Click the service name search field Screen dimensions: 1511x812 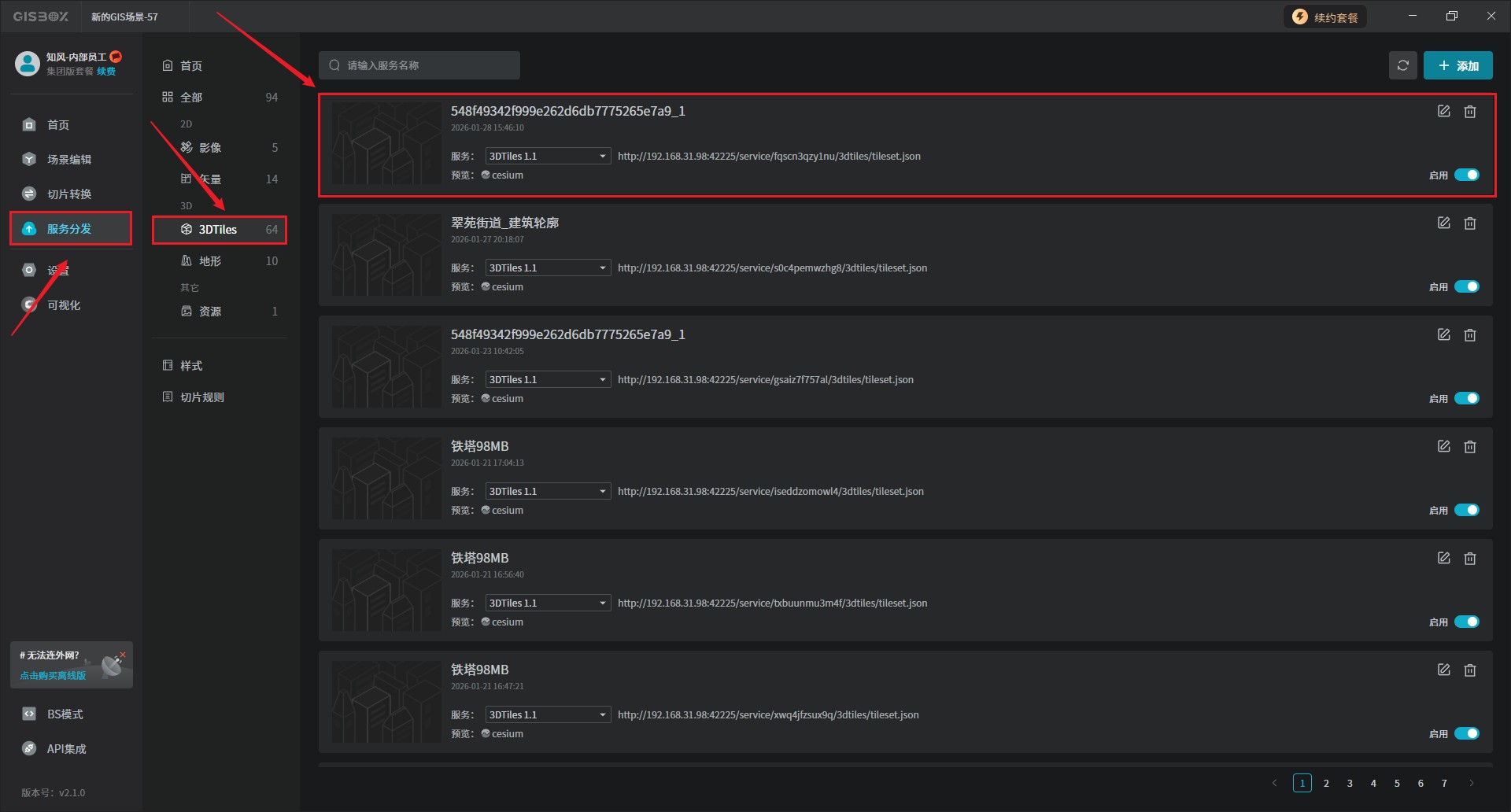click(419, 65)
